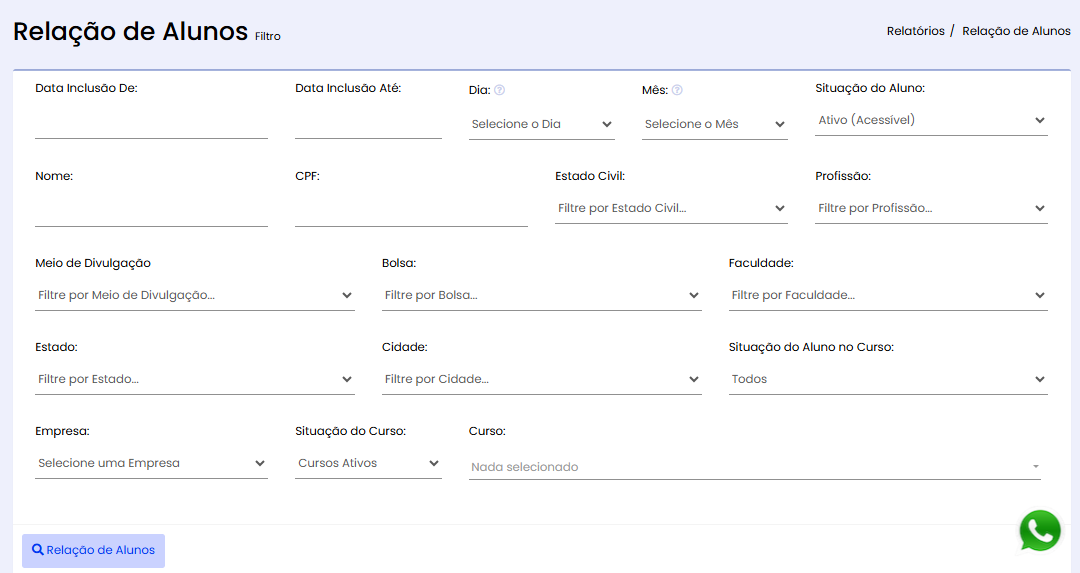Open the Situação do Aluno dropdown

coord(931,120)
